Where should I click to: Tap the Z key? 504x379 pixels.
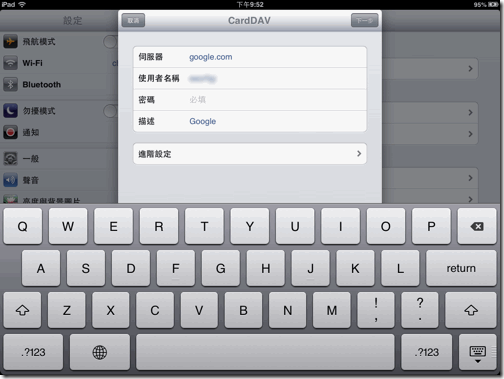(x=67, y=310)
